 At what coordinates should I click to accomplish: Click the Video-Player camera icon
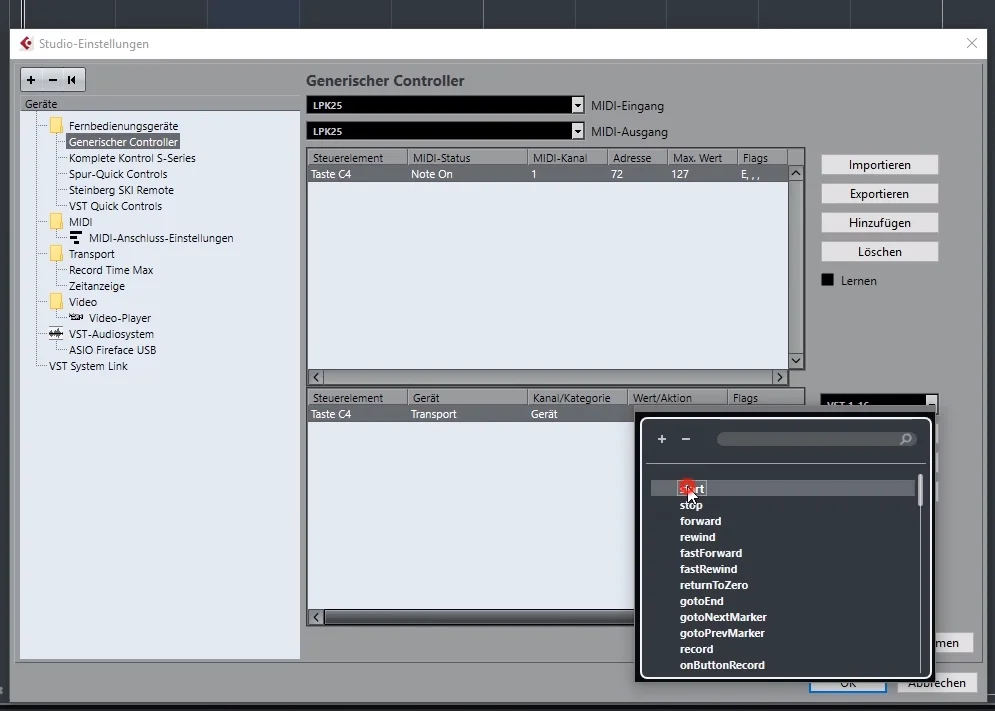click(76, 317)
